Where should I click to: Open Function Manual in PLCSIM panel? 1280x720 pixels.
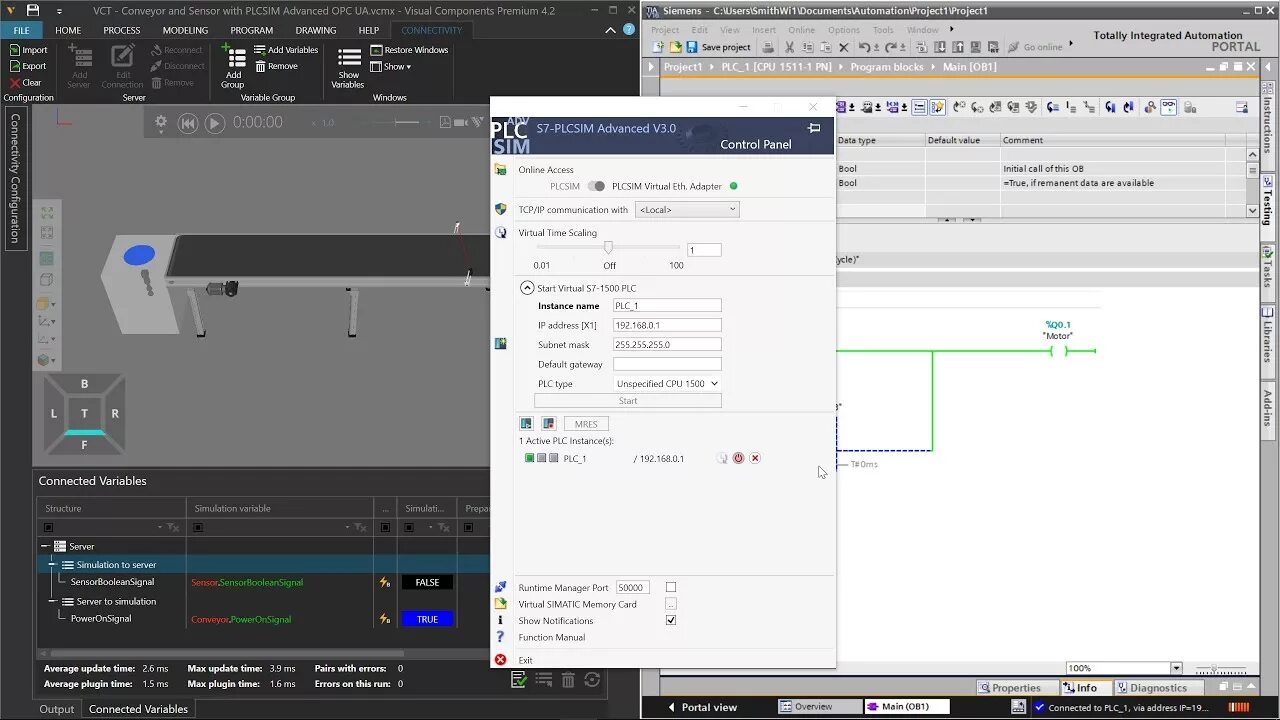tap(552, 637)
